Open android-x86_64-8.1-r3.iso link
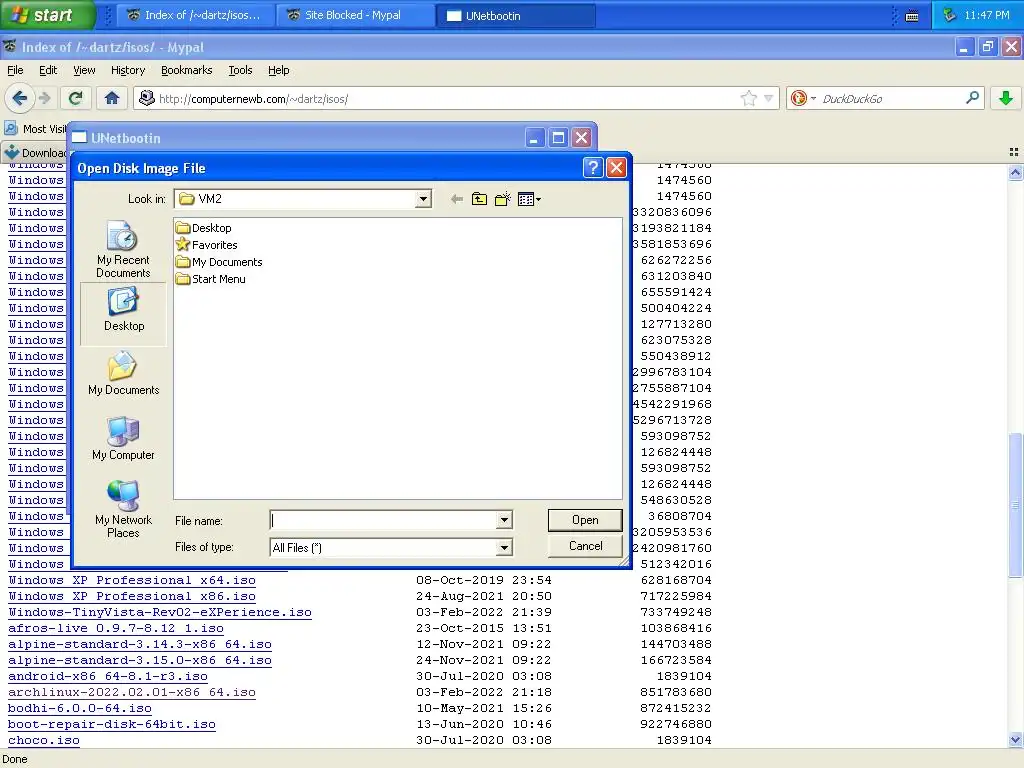1024x768 pixels. point(108,676)
